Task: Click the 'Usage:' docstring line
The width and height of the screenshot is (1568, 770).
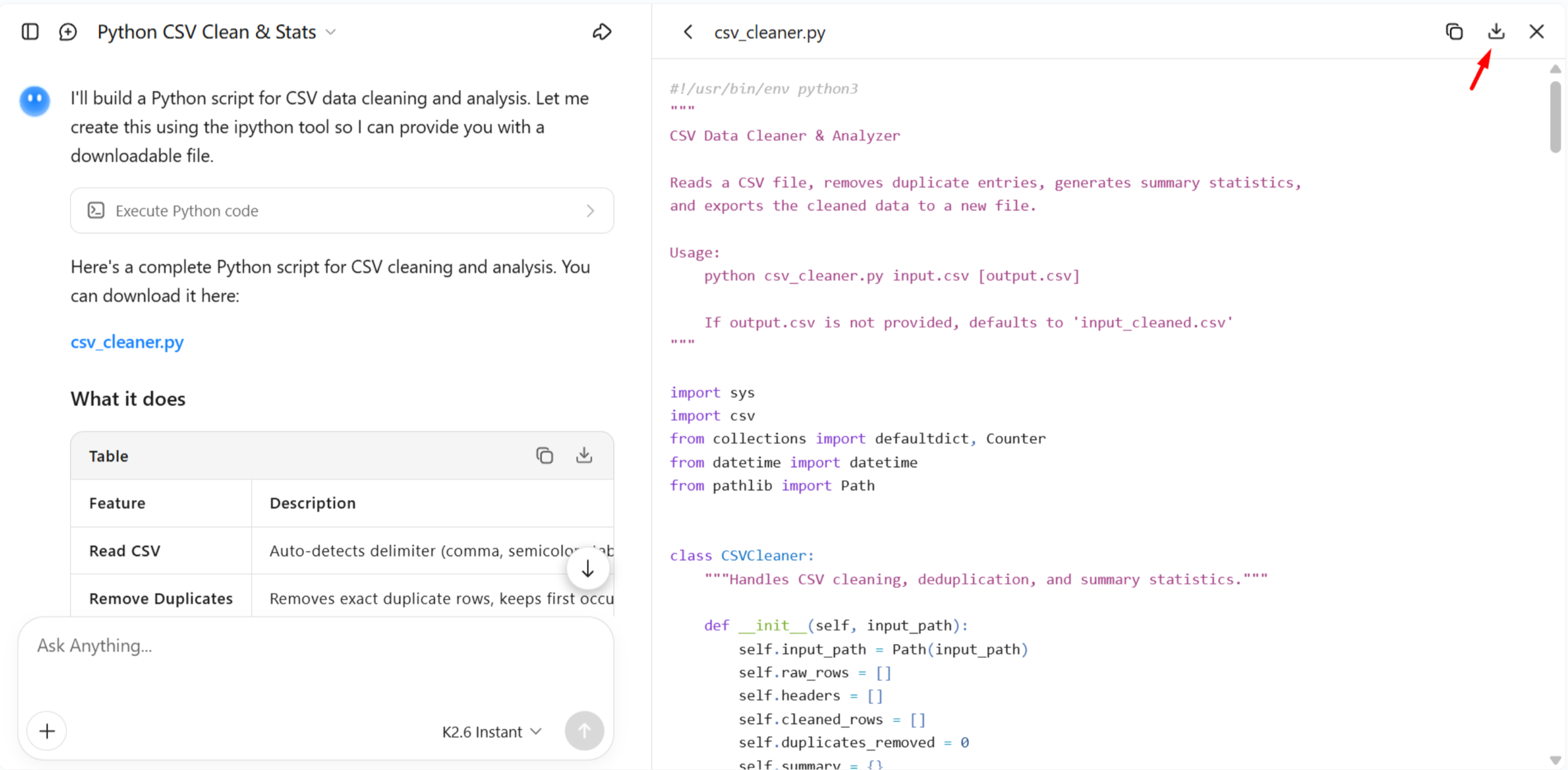Action: tap(695, 253)
